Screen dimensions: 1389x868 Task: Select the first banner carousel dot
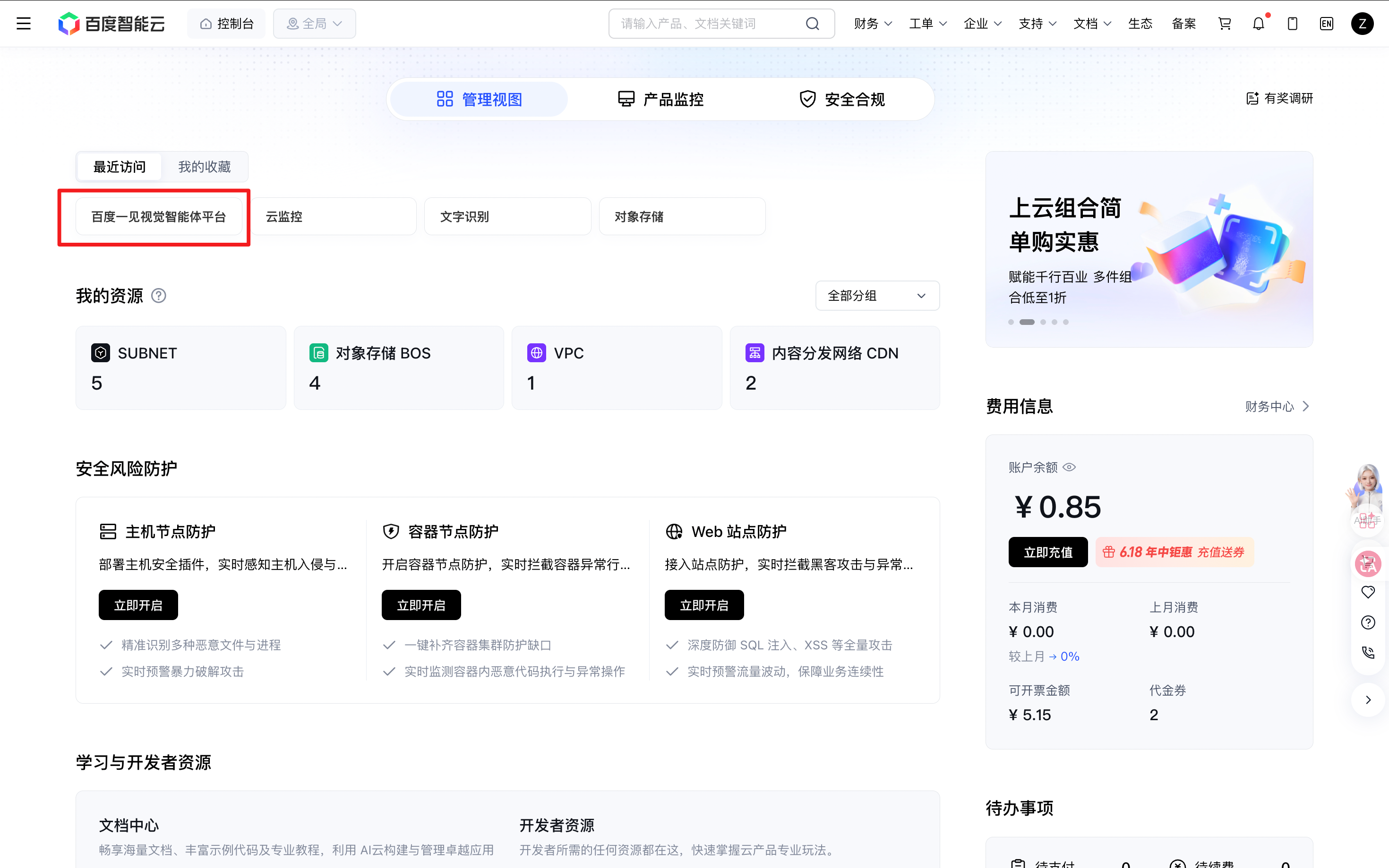click(x=1011, y=322)
